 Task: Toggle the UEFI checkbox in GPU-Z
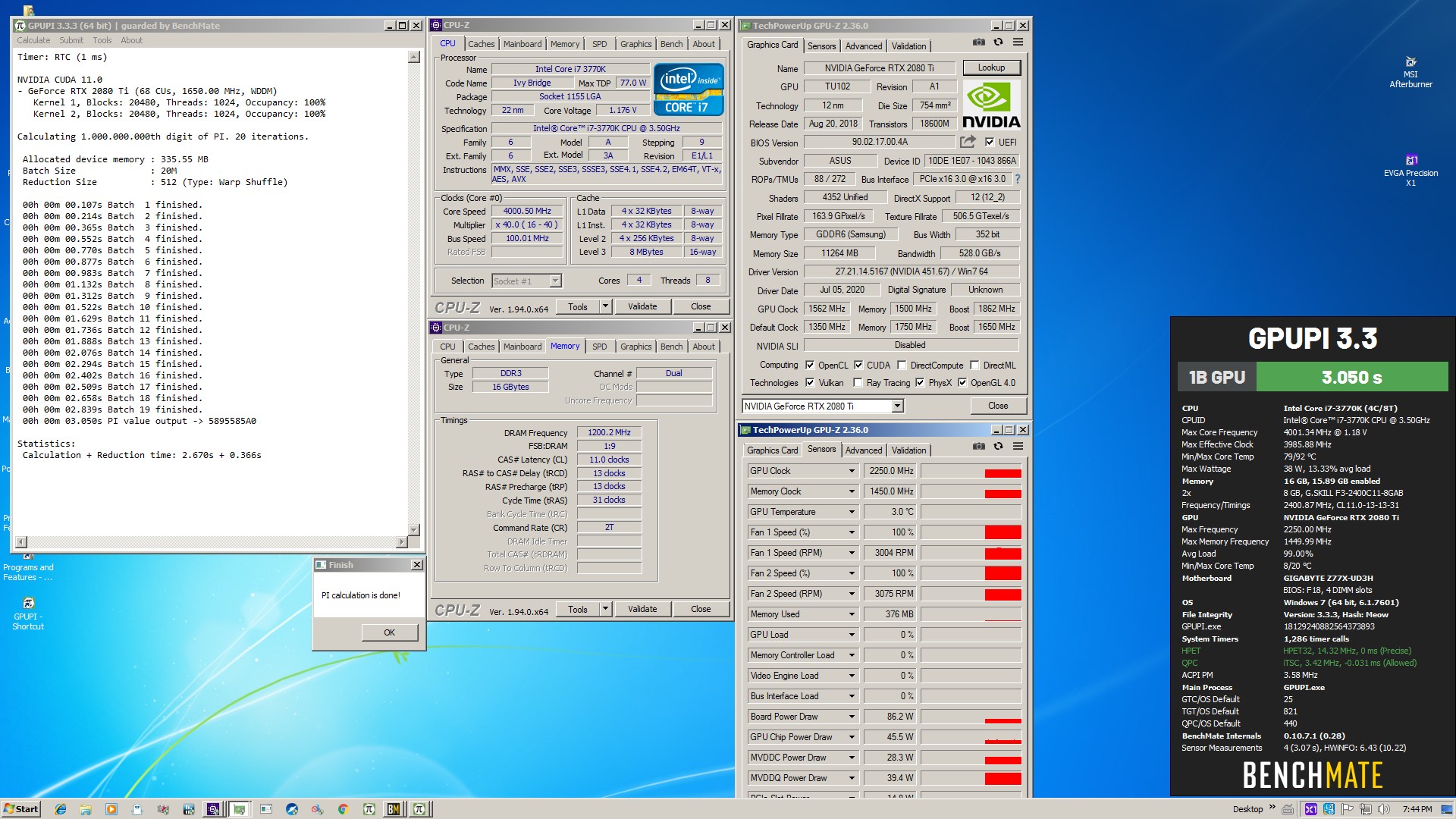pos(990,142)
